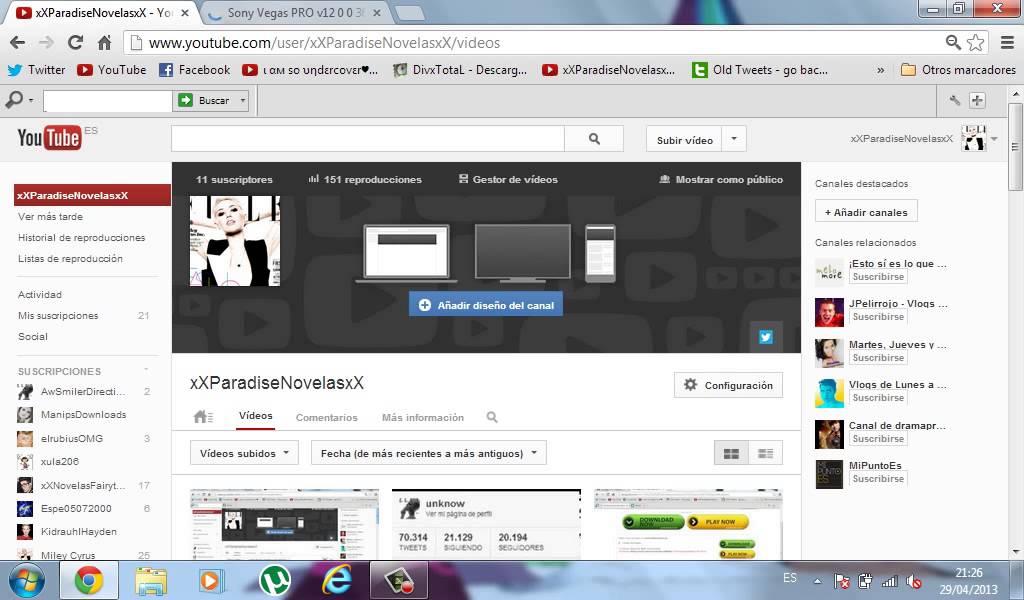Click the channel search magnifier icon

[x=492, y=417]
